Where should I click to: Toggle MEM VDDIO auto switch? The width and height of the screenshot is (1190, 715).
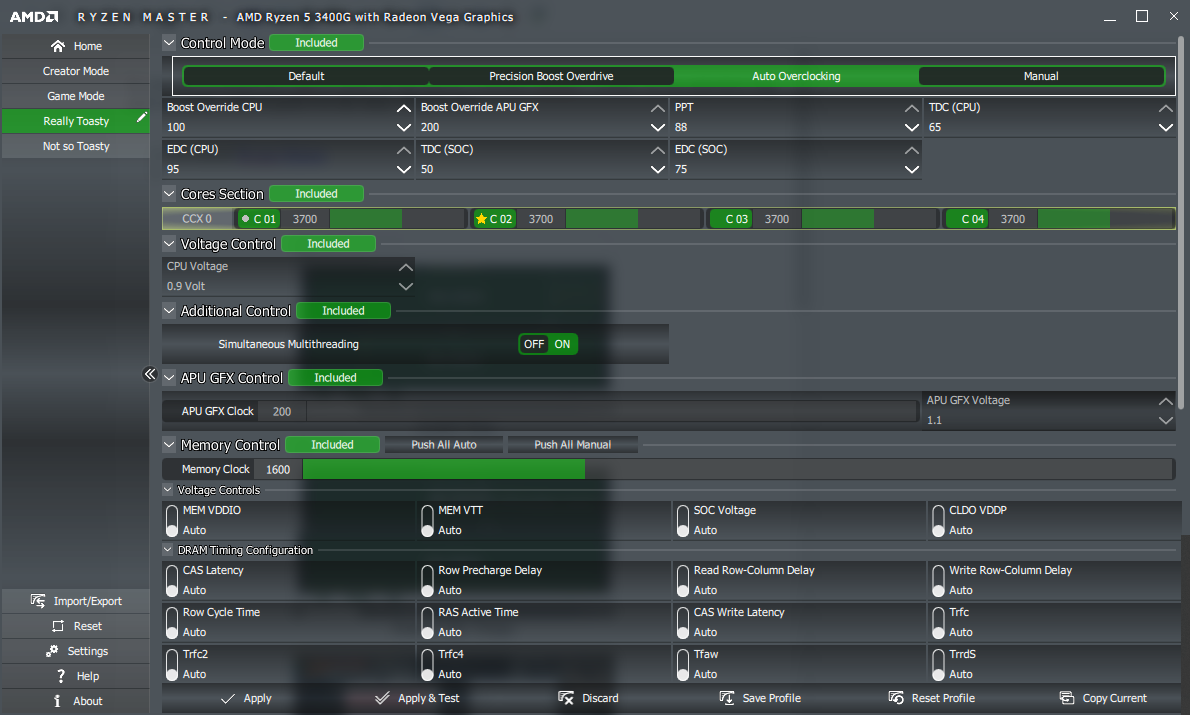(172, 521)
